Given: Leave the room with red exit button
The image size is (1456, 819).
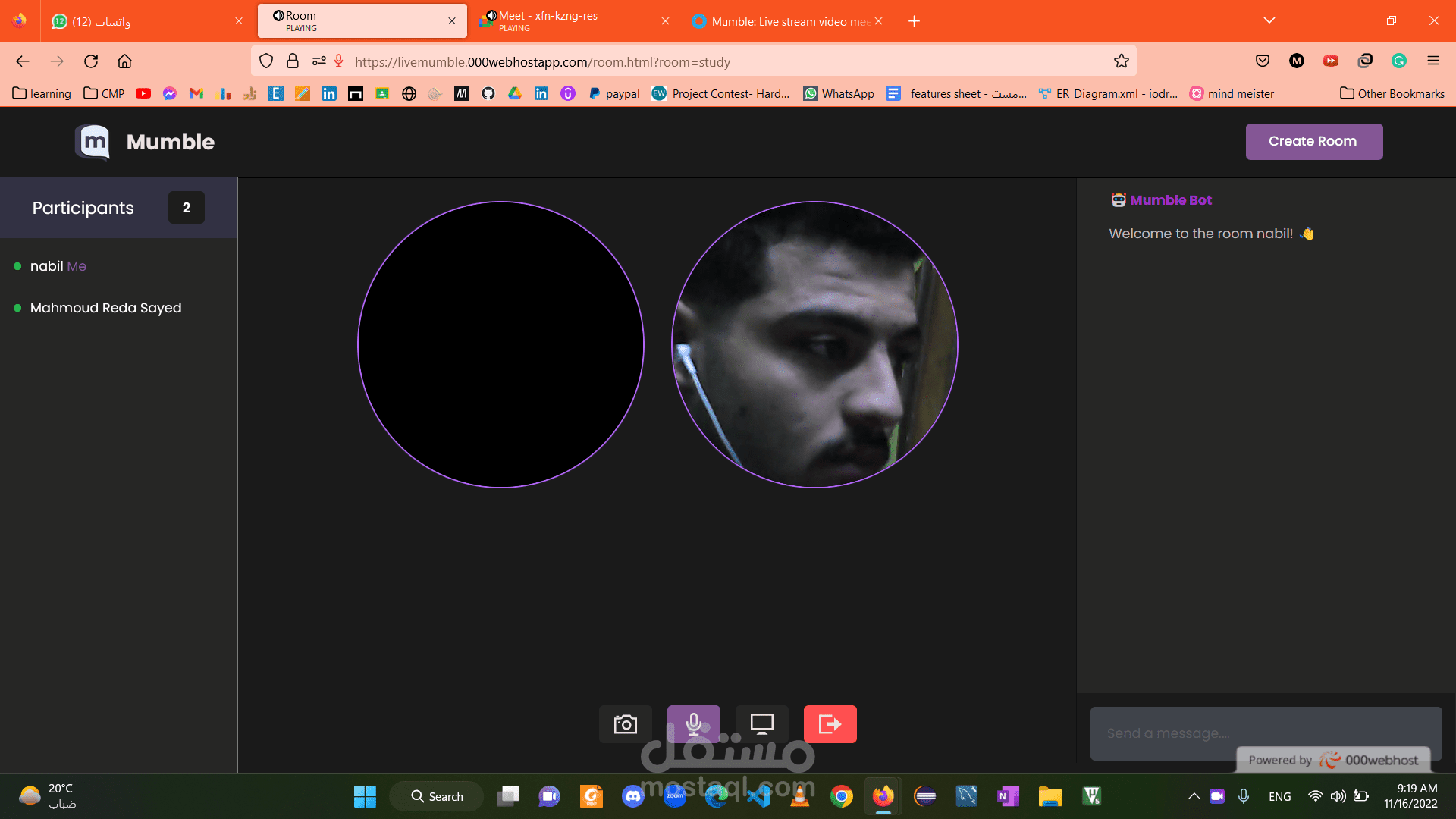Looking at the screenshot, I should 830,724.
